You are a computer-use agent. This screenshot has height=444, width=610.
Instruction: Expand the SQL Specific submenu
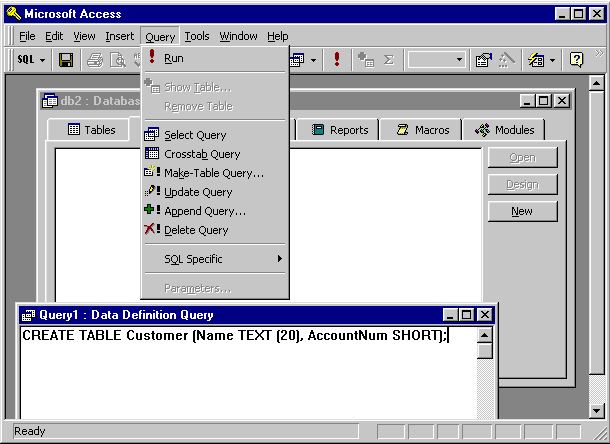(x=215, y=259)
